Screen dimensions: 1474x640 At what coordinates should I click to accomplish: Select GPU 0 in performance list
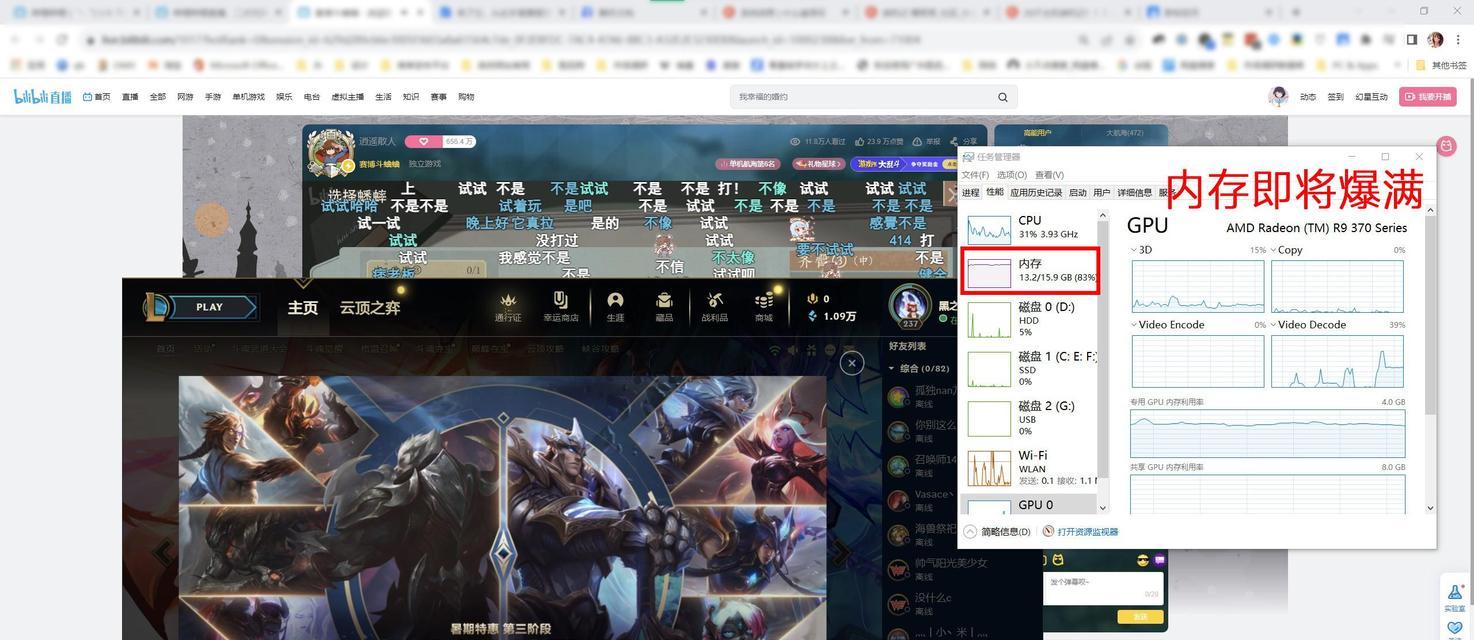1029,505
